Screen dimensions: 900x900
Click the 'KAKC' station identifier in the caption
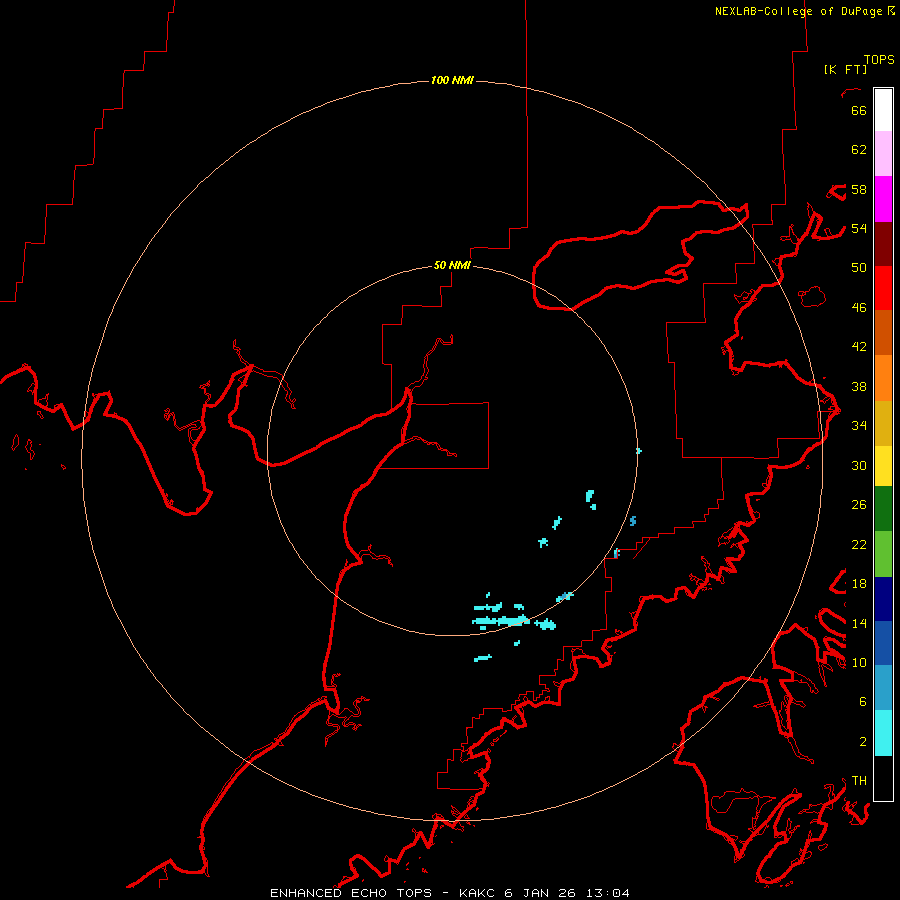479,893
